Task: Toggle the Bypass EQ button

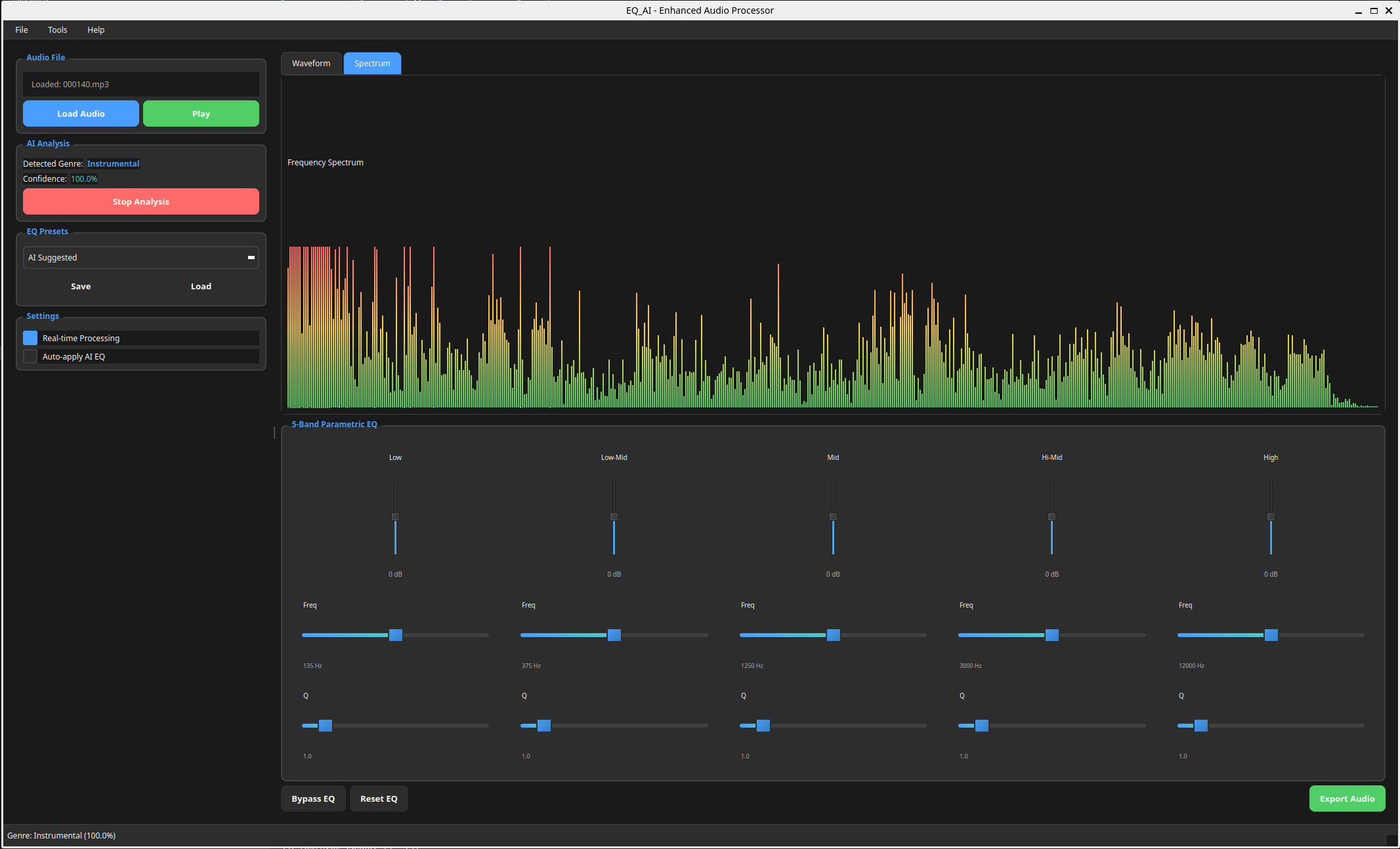Action: [x=313, y=798]
